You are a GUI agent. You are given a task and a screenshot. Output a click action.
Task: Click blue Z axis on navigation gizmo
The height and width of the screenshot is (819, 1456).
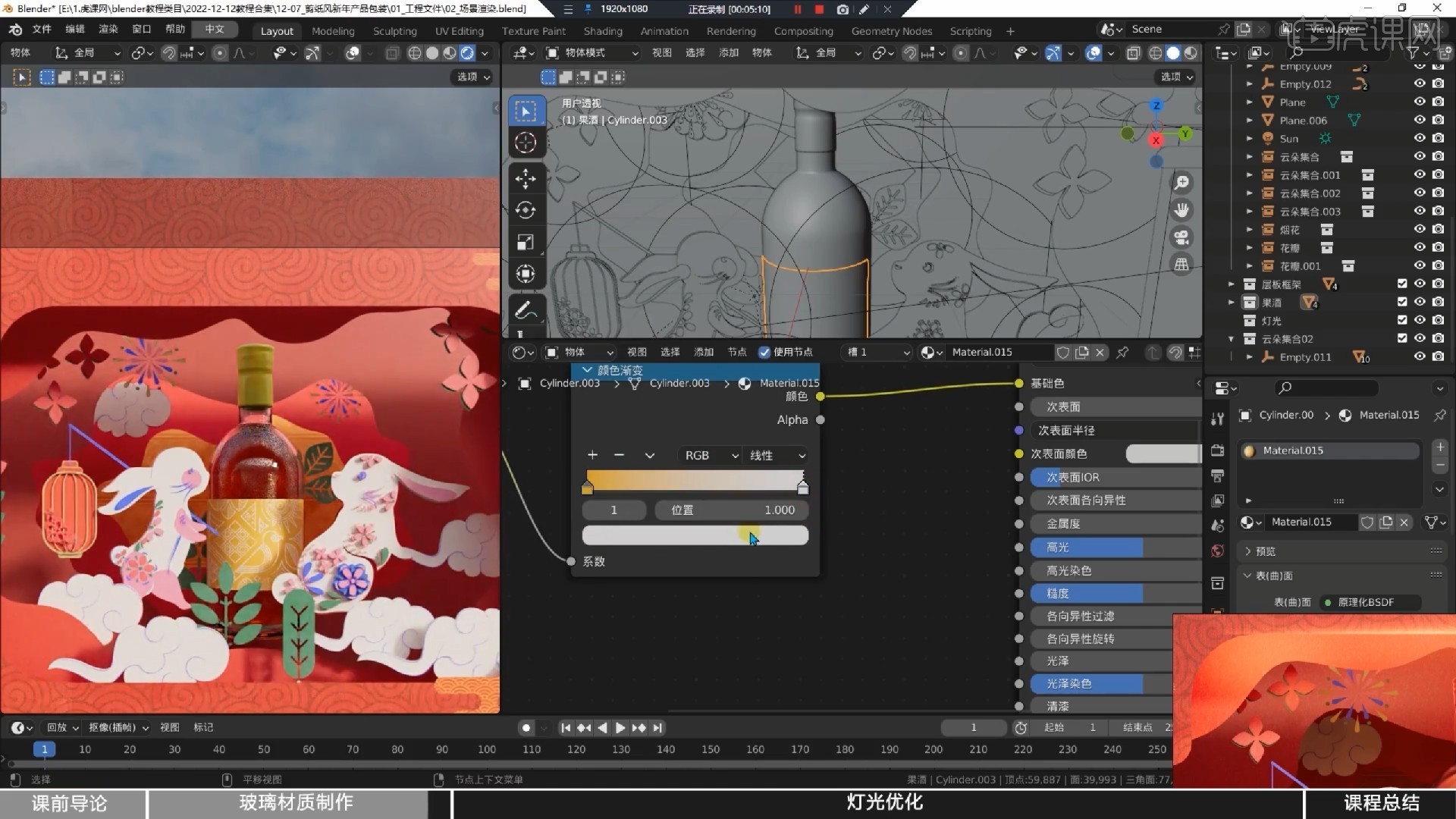coord(1156,105)
